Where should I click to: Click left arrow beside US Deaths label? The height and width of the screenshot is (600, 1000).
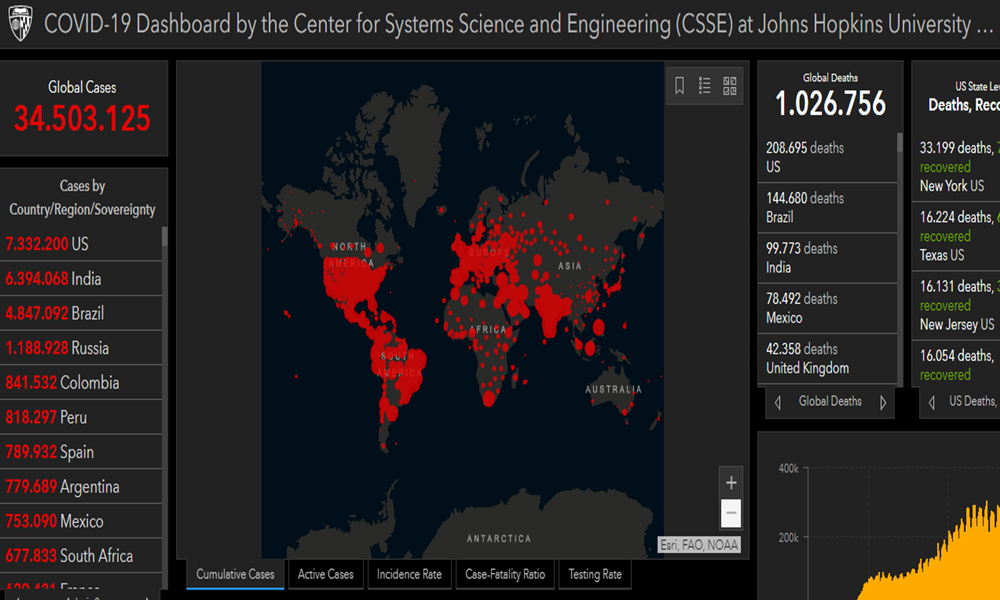point(932,402)
